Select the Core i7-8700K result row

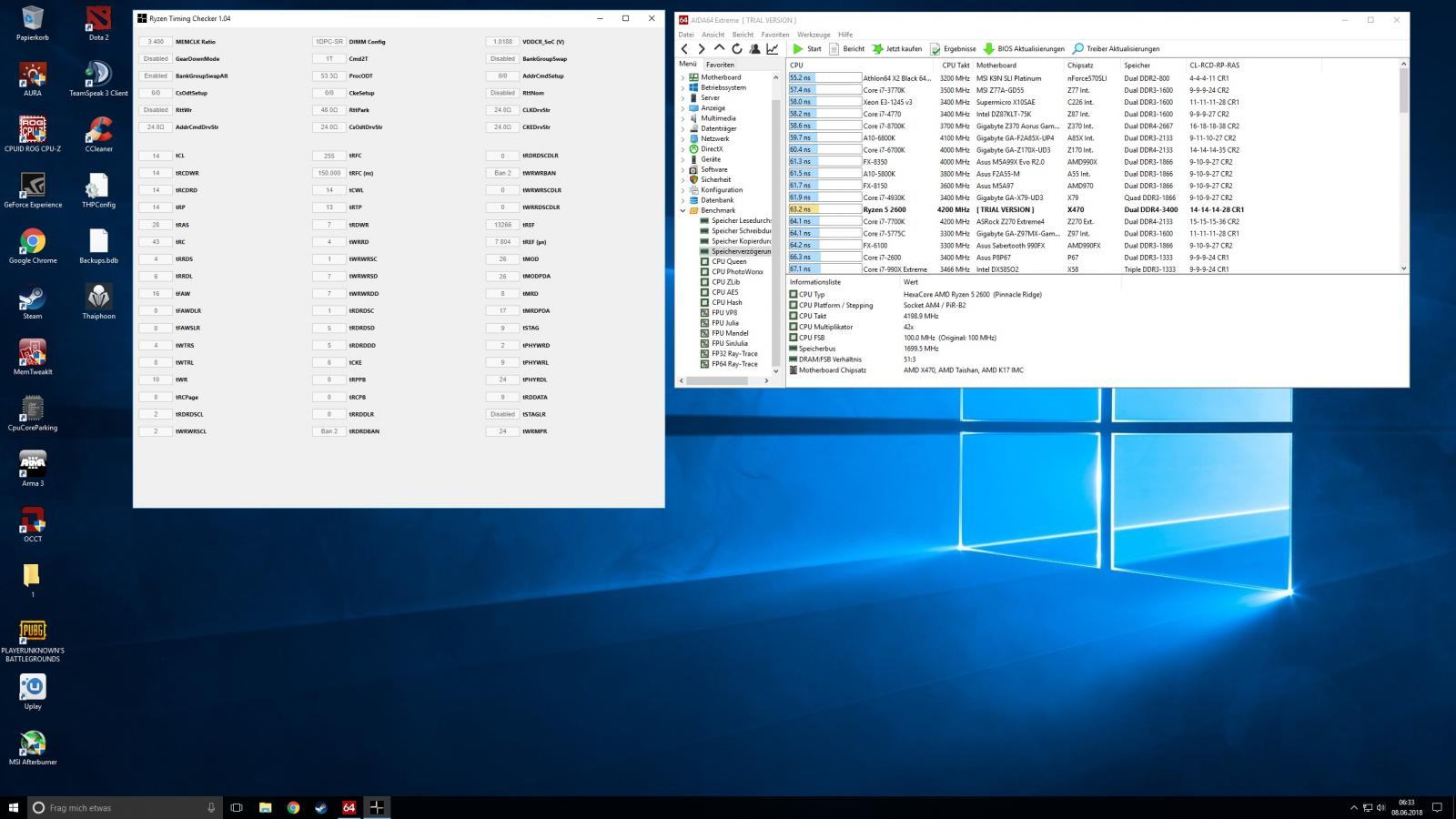coord(1092,126)
